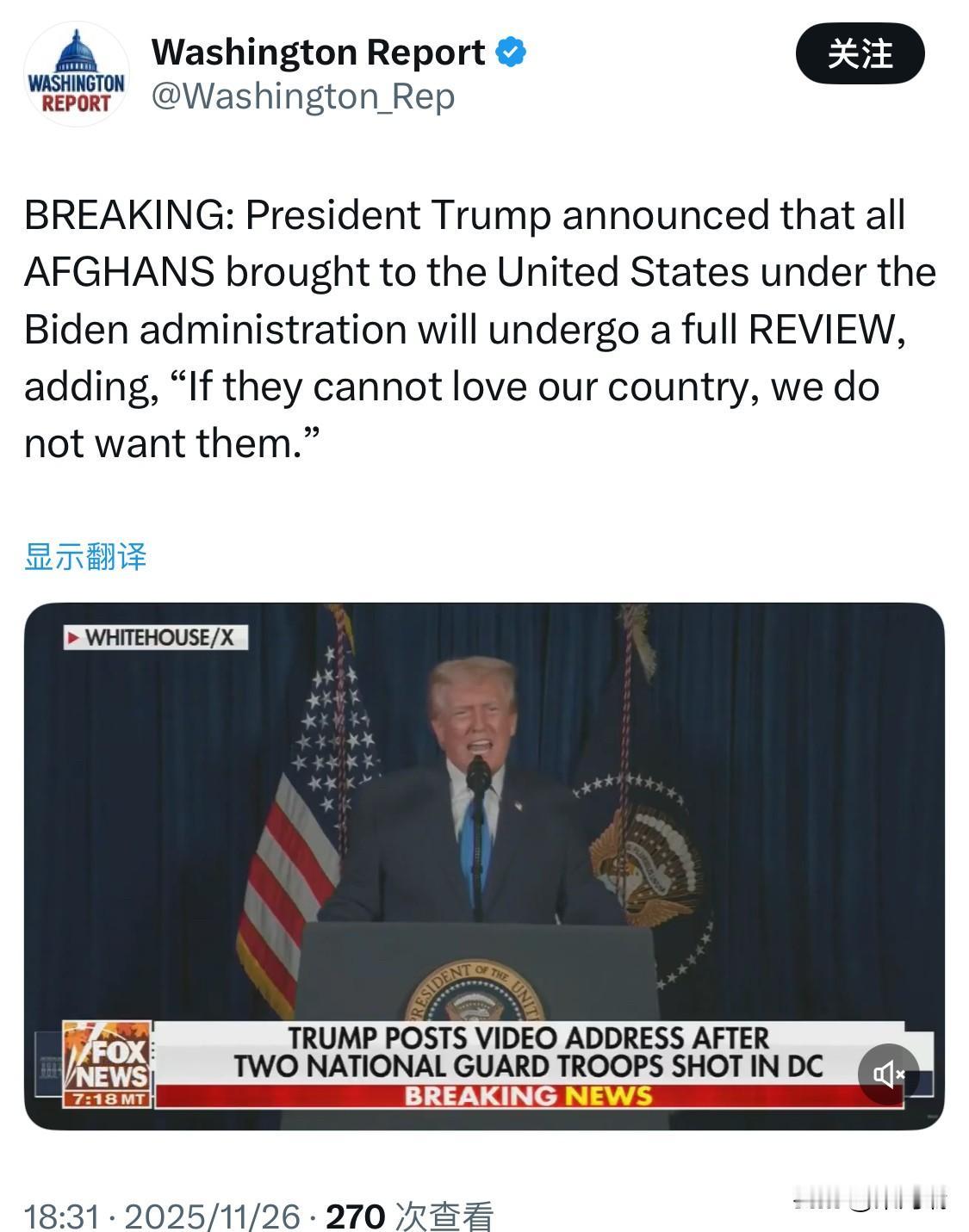View the 270 次查看 view count
The image size is (969, 1232).
410,1217
